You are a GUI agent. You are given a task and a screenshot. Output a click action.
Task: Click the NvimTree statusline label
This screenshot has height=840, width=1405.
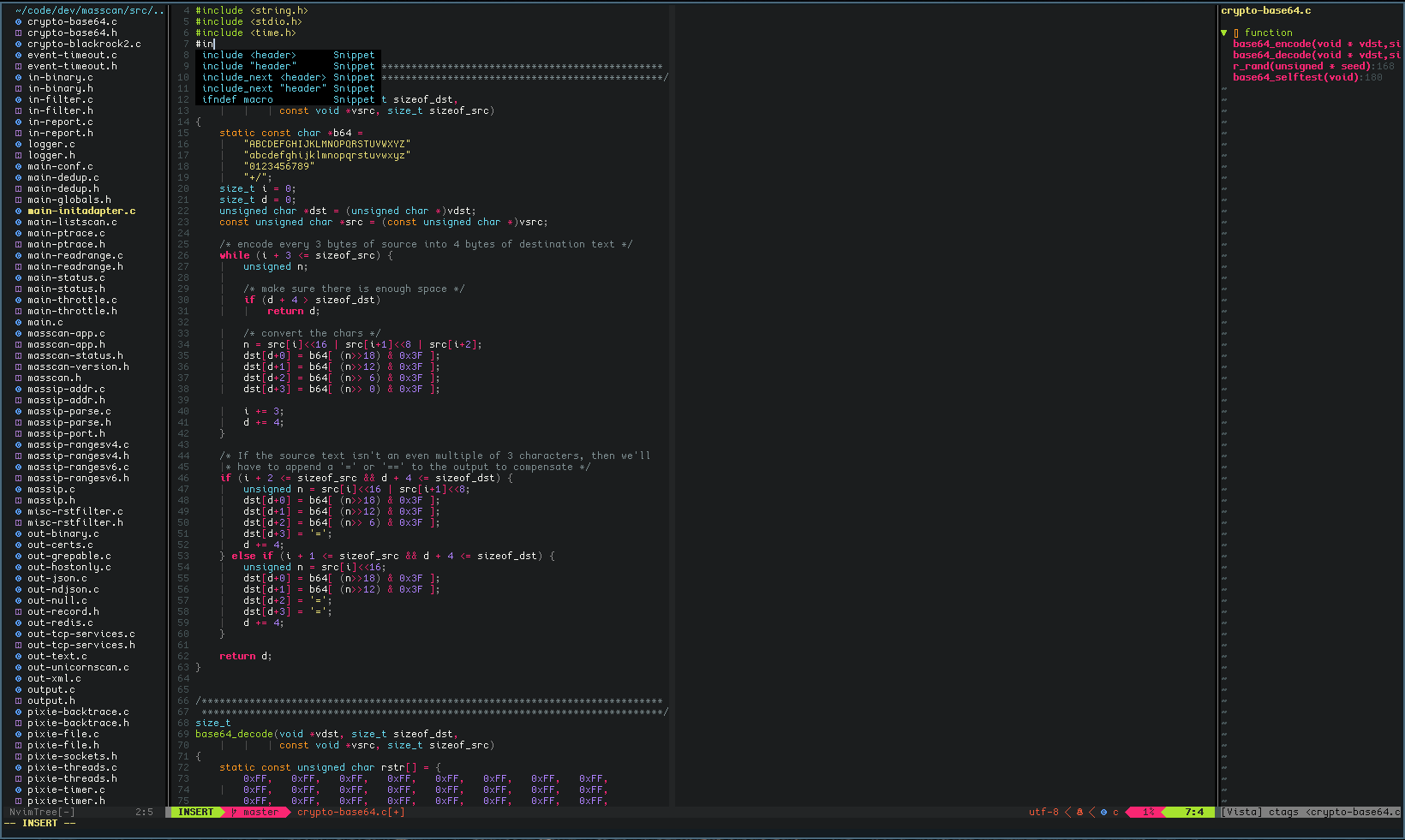click(42, 812)
